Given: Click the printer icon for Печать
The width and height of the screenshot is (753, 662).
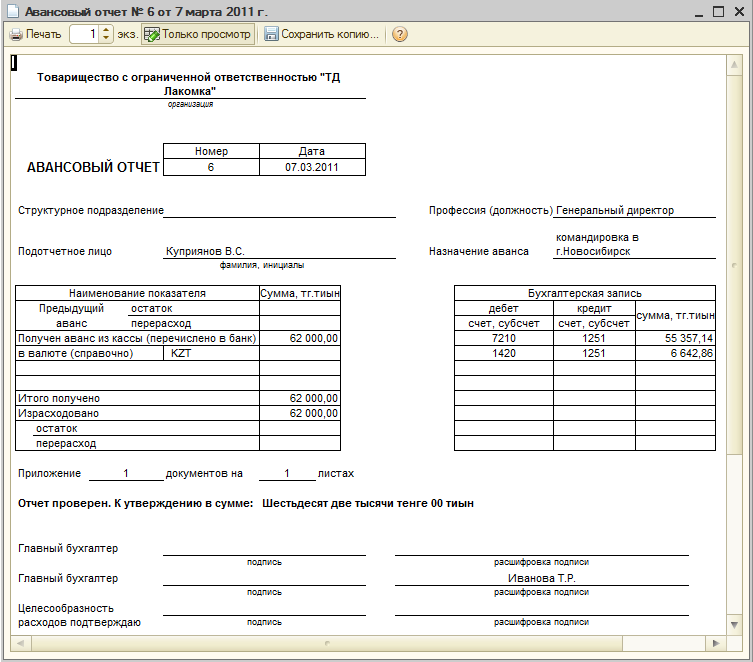Looking at the screenshot, I should pos(15,34).
